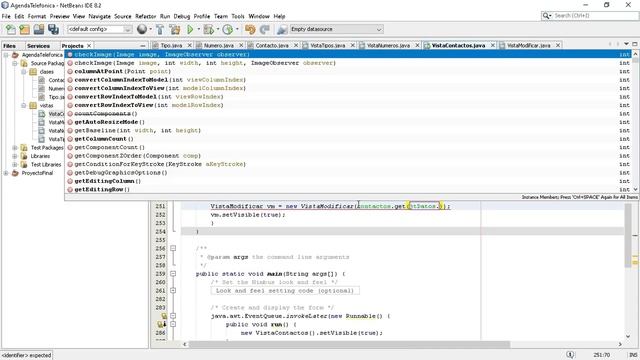The image size is (640, 360).
Task: Click the globe browser icon in toolbar
Action: 142,29
